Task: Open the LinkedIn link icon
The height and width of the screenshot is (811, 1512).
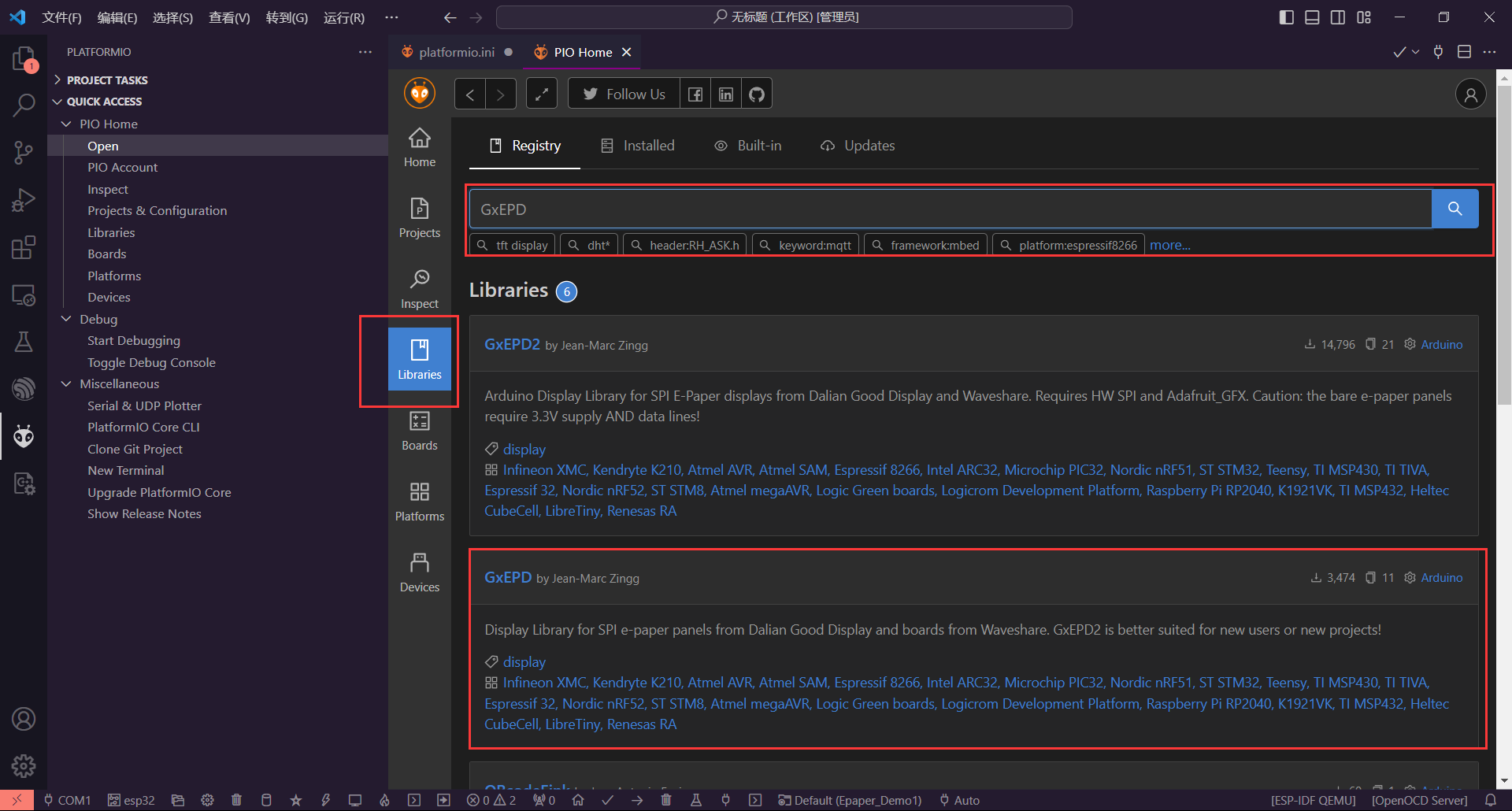Action: [726, 94]
